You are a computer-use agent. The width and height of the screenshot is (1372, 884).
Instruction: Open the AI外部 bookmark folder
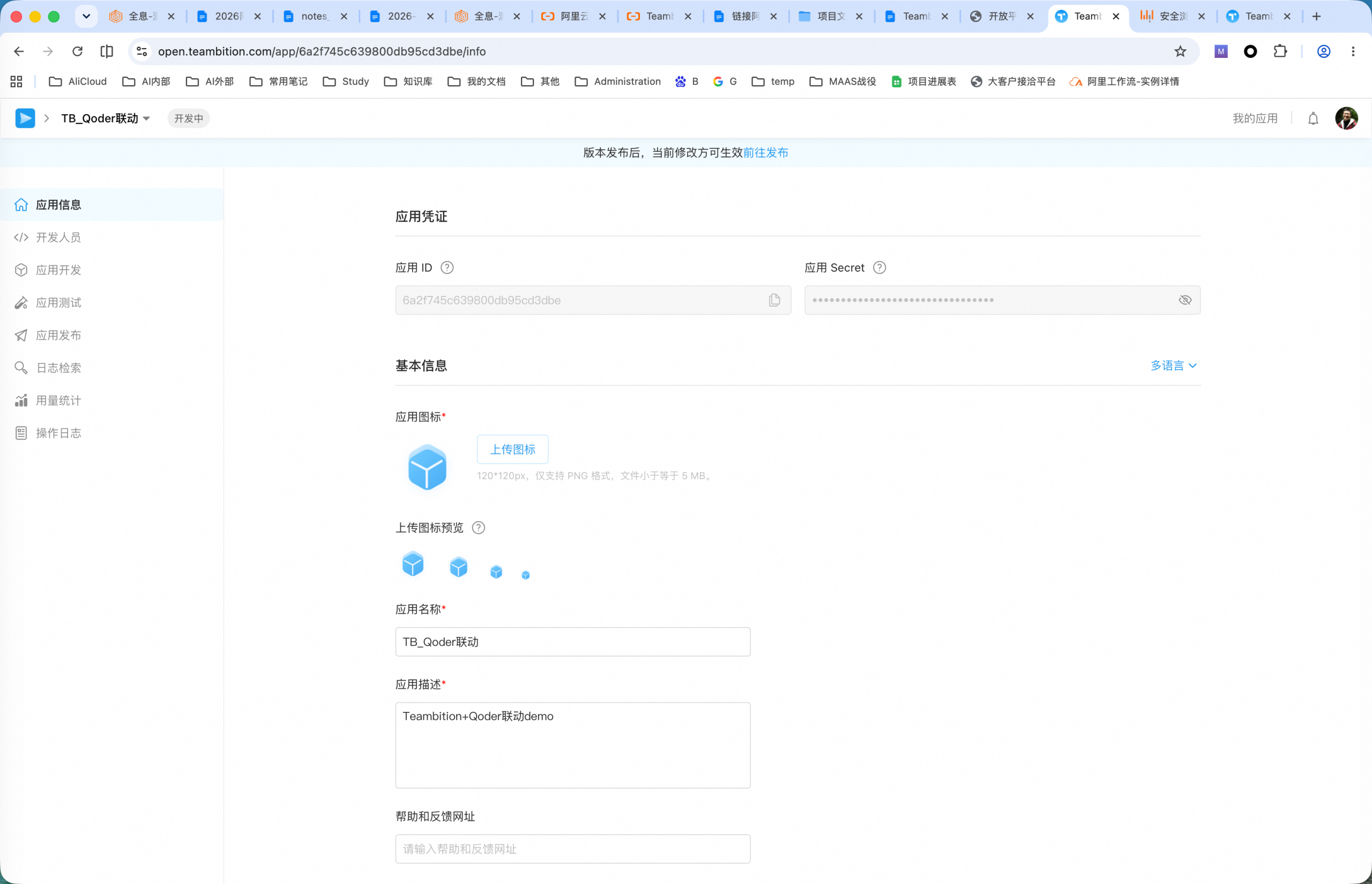pos(210,81)
